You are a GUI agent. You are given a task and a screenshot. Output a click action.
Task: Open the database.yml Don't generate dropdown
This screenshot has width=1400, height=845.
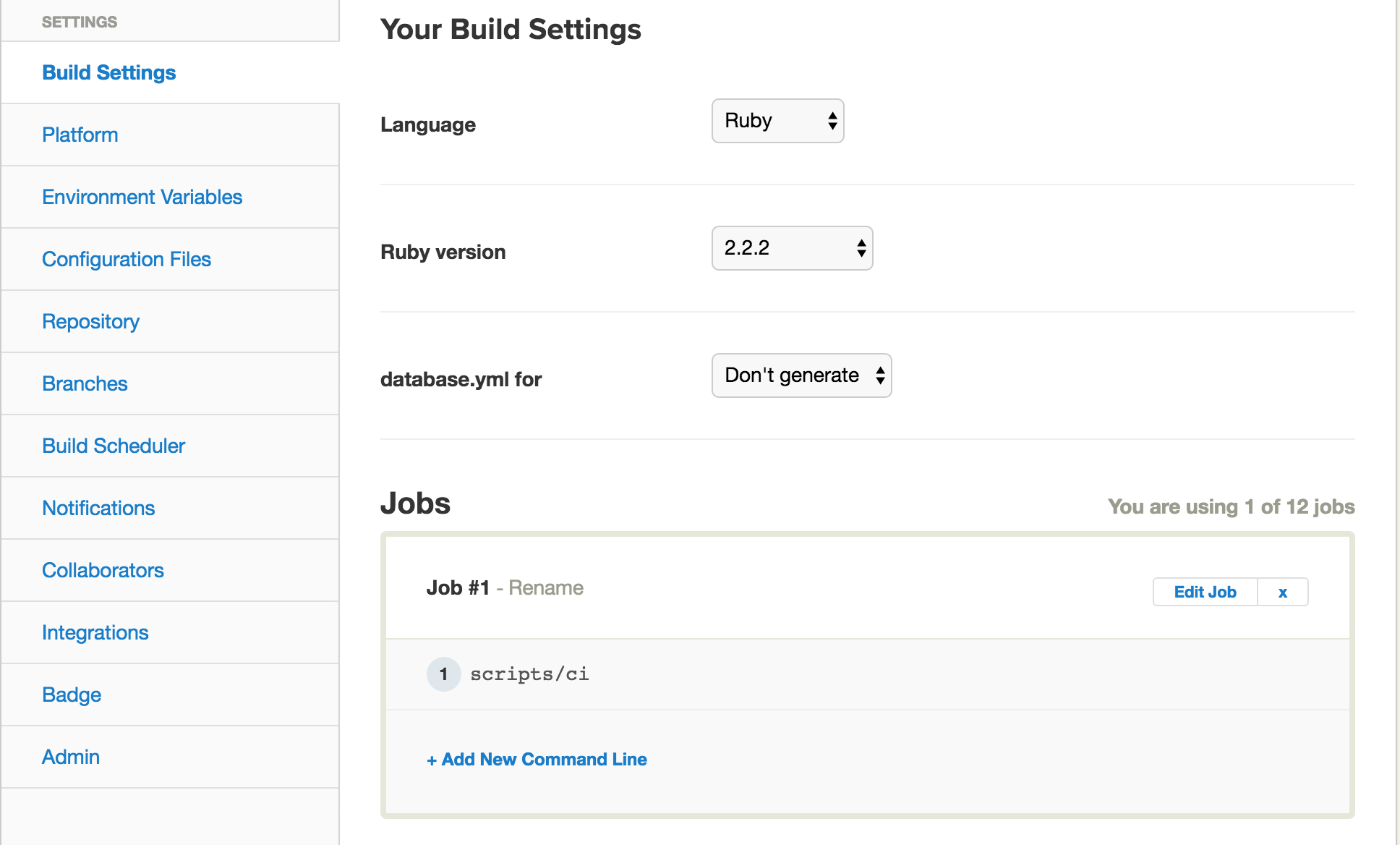coord(801,375)
